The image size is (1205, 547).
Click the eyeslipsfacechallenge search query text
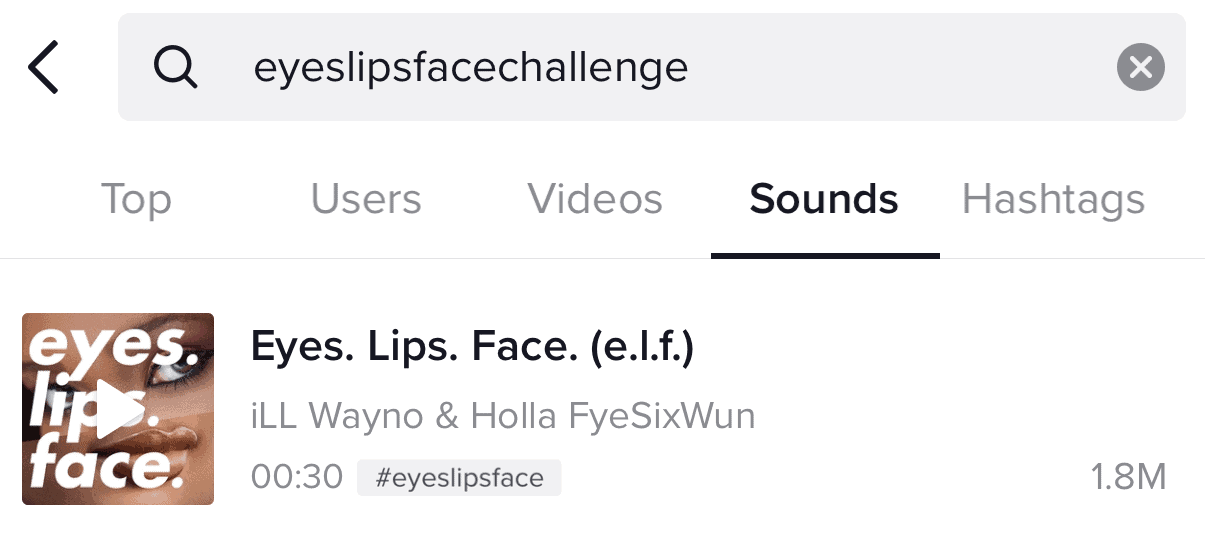470,68
